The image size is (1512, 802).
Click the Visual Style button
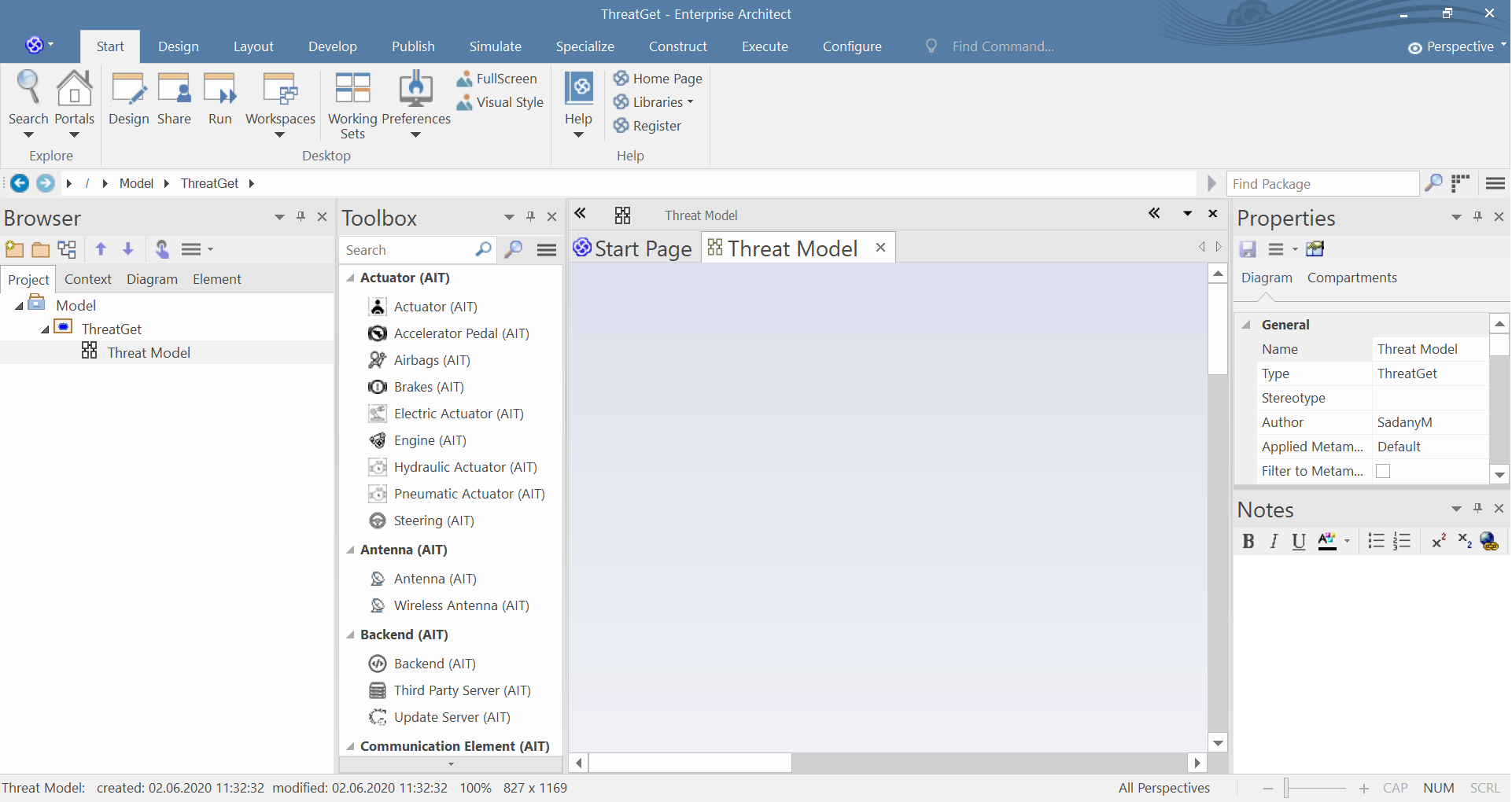[x=500, y=102]
